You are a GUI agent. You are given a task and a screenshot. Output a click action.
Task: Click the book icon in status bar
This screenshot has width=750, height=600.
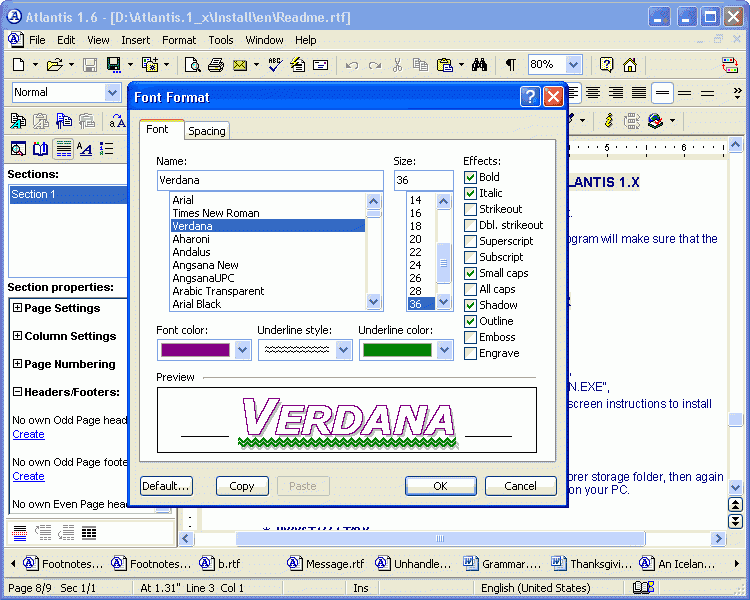pyautogui.click(x=643, y=587)
